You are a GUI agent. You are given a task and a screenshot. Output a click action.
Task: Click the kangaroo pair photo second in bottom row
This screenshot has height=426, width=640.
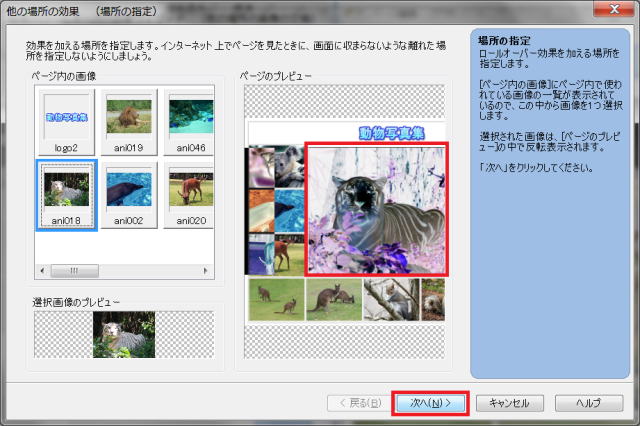pos(334,300)
